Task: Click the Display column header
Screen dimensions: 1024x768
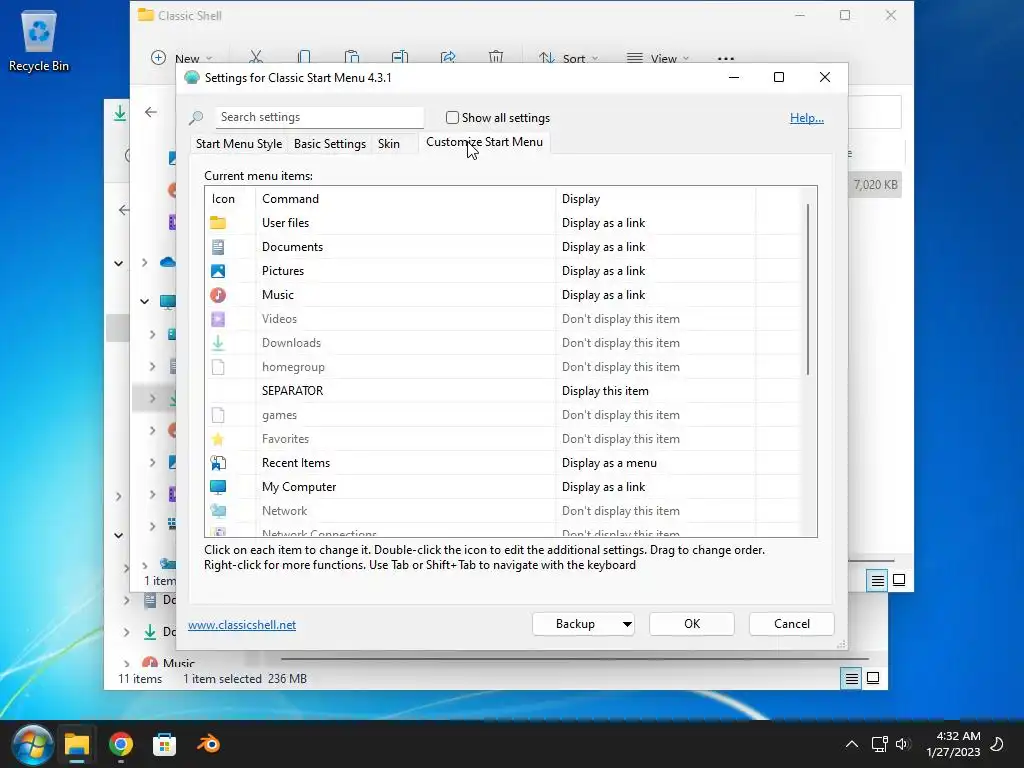Action: tap(656, 199)
